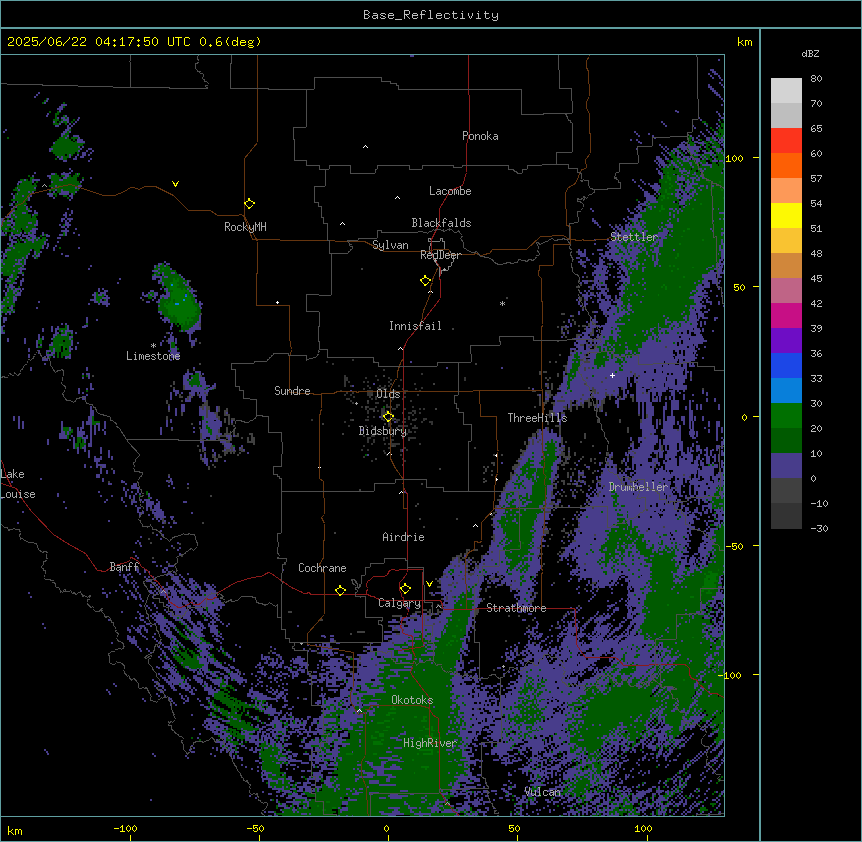
Task: Click the Airdrie city label
Action: coord(404,537)
